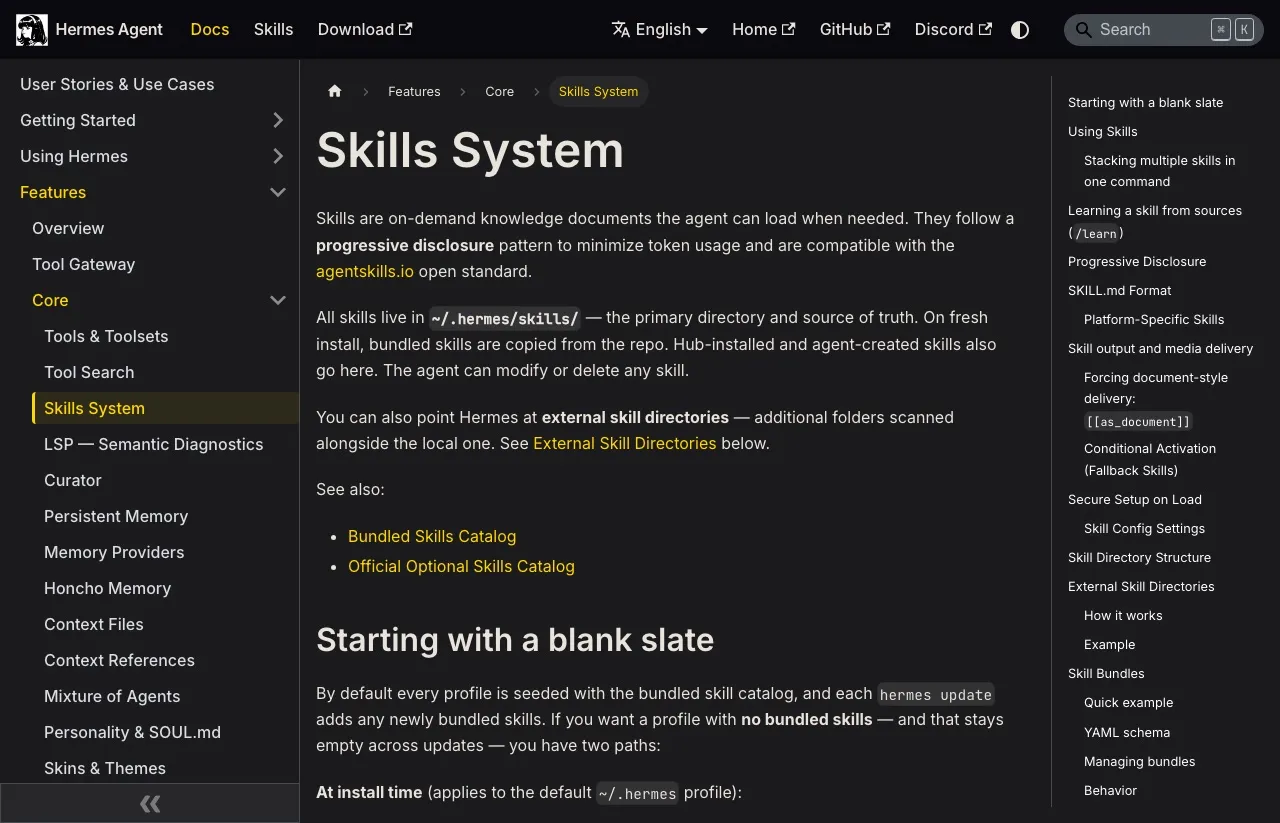This screenshot has height=823, width=1280.
Task: Follow the External Skill Directories link
Action: tap(625, 443)
